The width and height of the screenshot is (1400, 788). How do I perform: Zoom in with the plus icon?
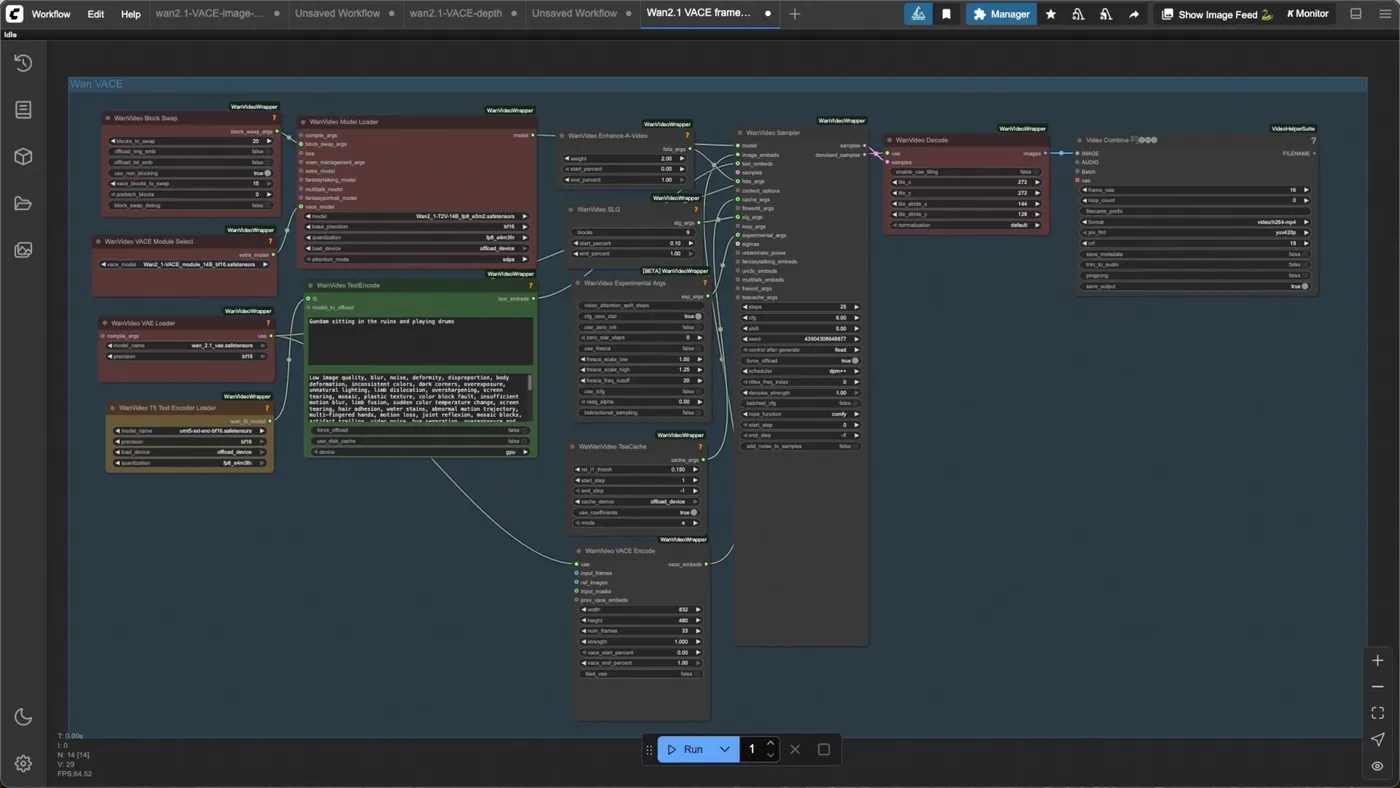point(1377,661)
